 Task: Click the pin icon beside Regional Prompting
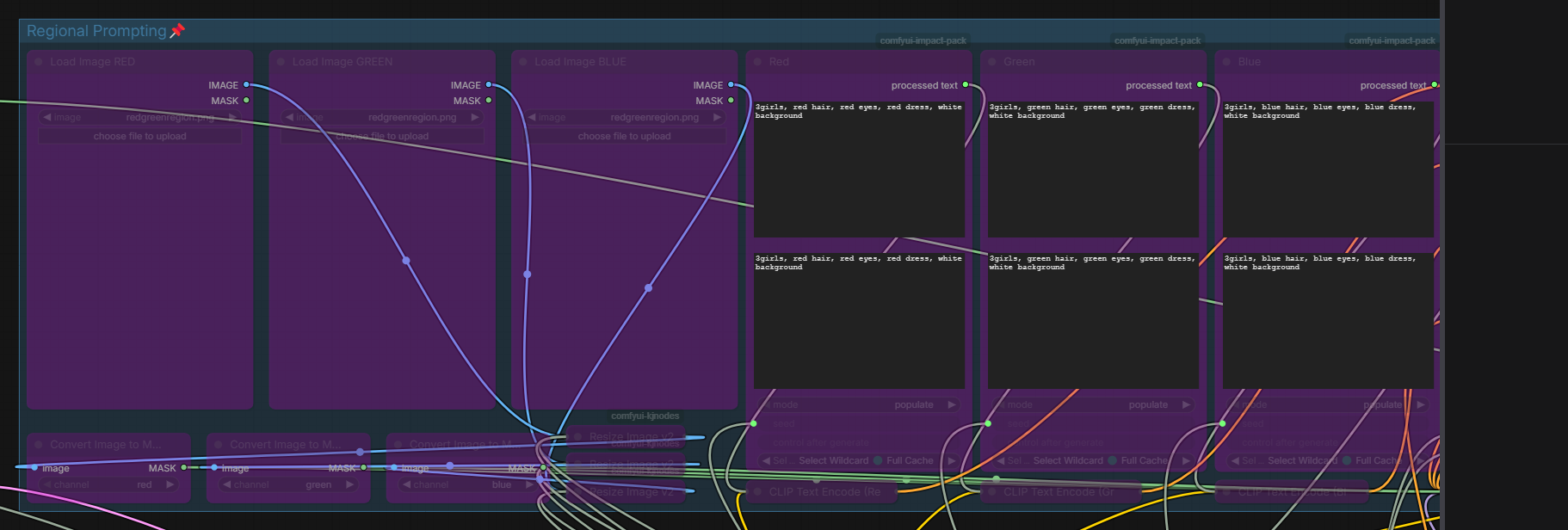177,31
